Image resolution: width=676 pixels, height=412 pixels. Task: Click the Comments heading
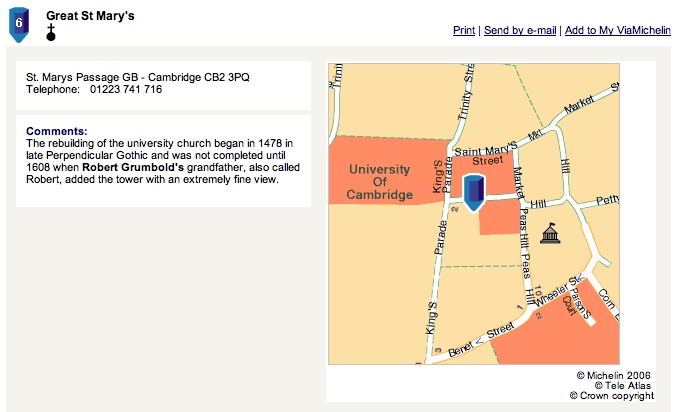56,131
